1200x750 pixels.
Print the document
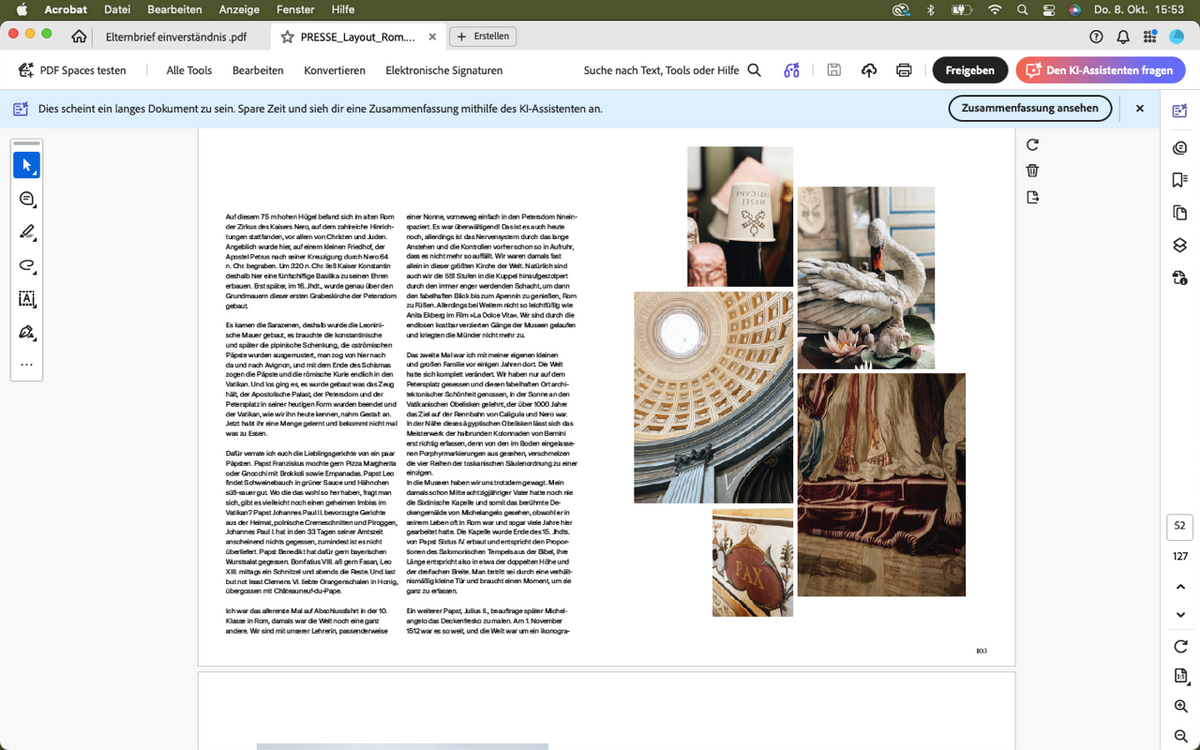click(x=904, y=70)
